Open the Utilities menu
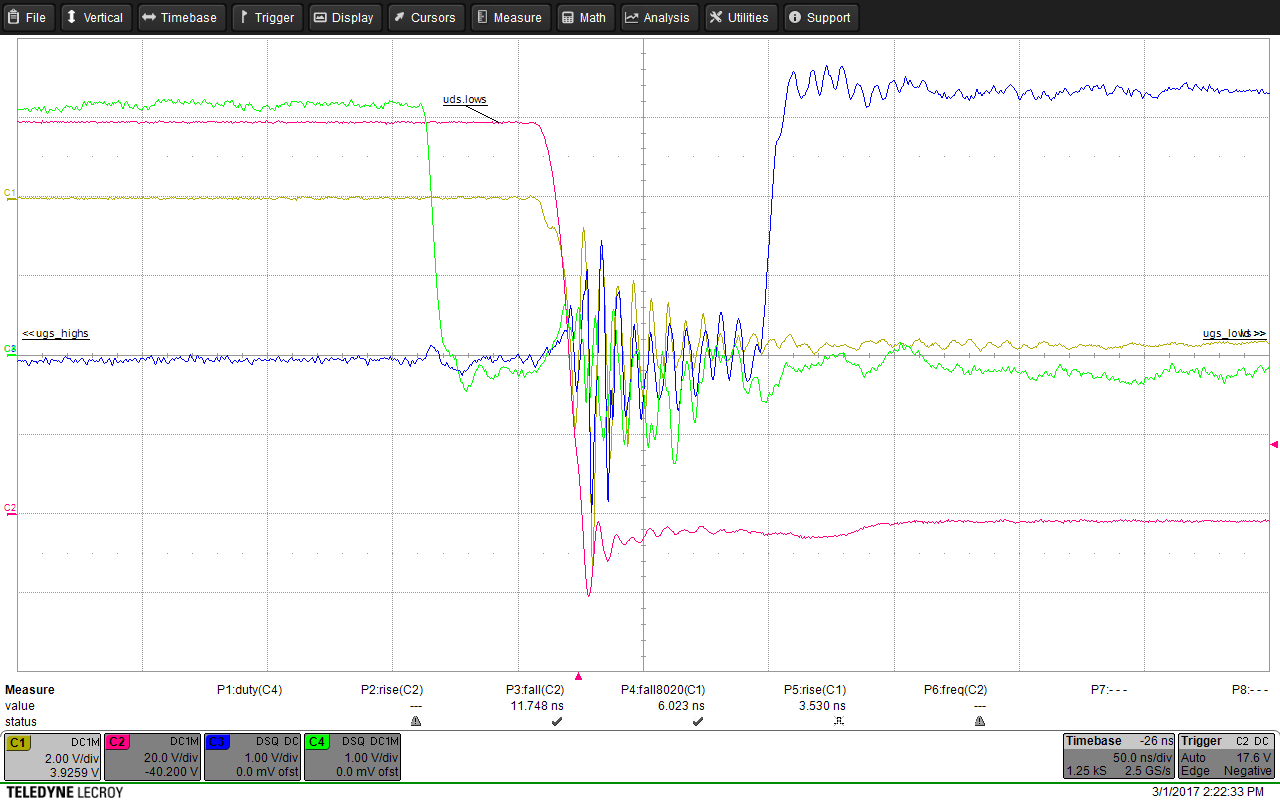This screenshot has height=800, width=1280. tap(741, 17)
